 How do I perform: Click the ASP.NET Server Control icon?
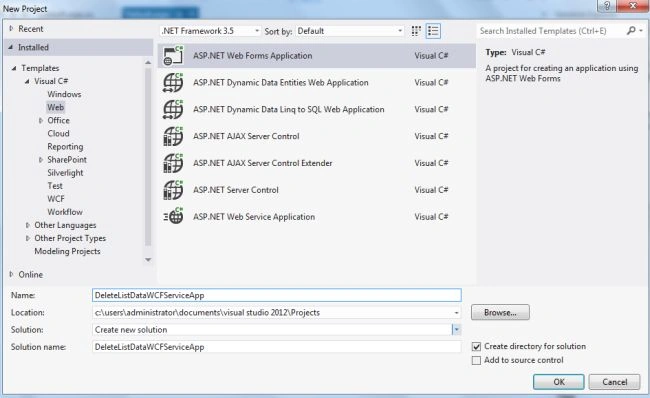pos(173,190)
